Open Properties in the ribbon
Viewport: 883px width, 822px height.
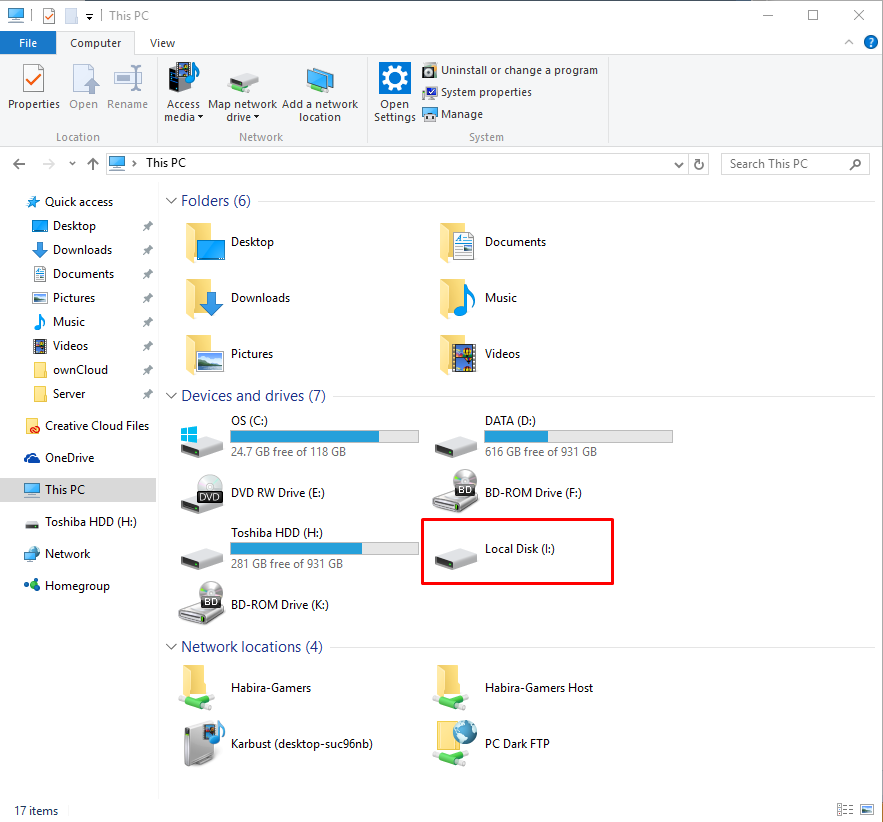click(x=33, y=87)
